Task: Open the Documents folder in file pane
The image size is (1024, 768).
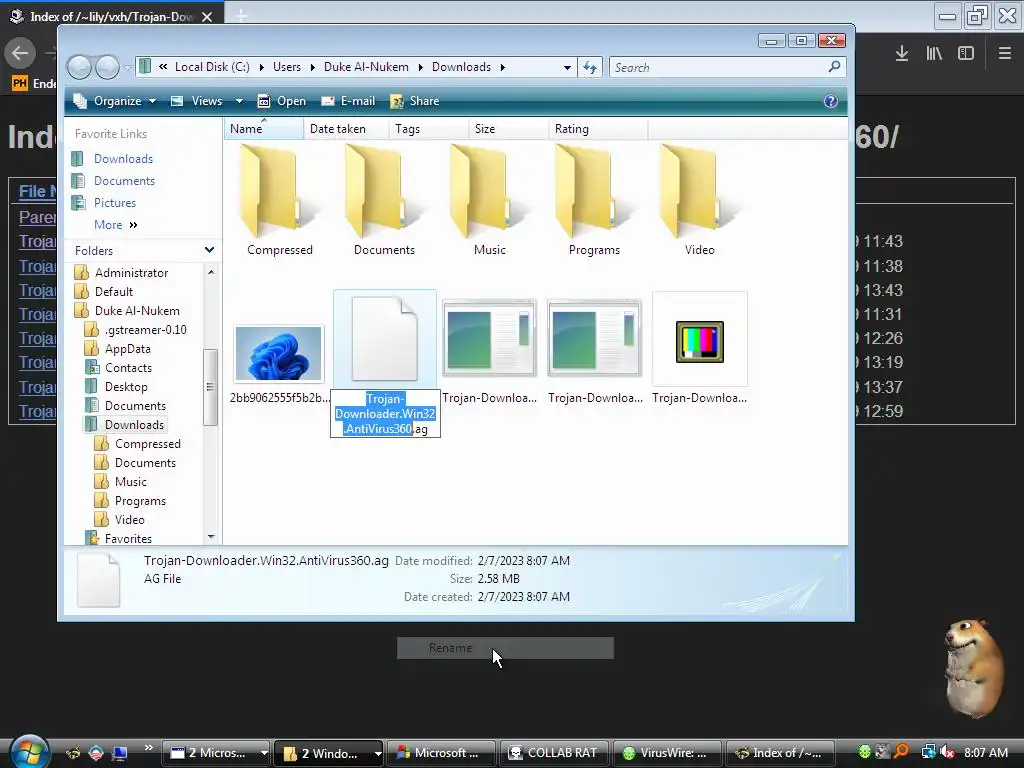Action: click(x=384, y=193)
